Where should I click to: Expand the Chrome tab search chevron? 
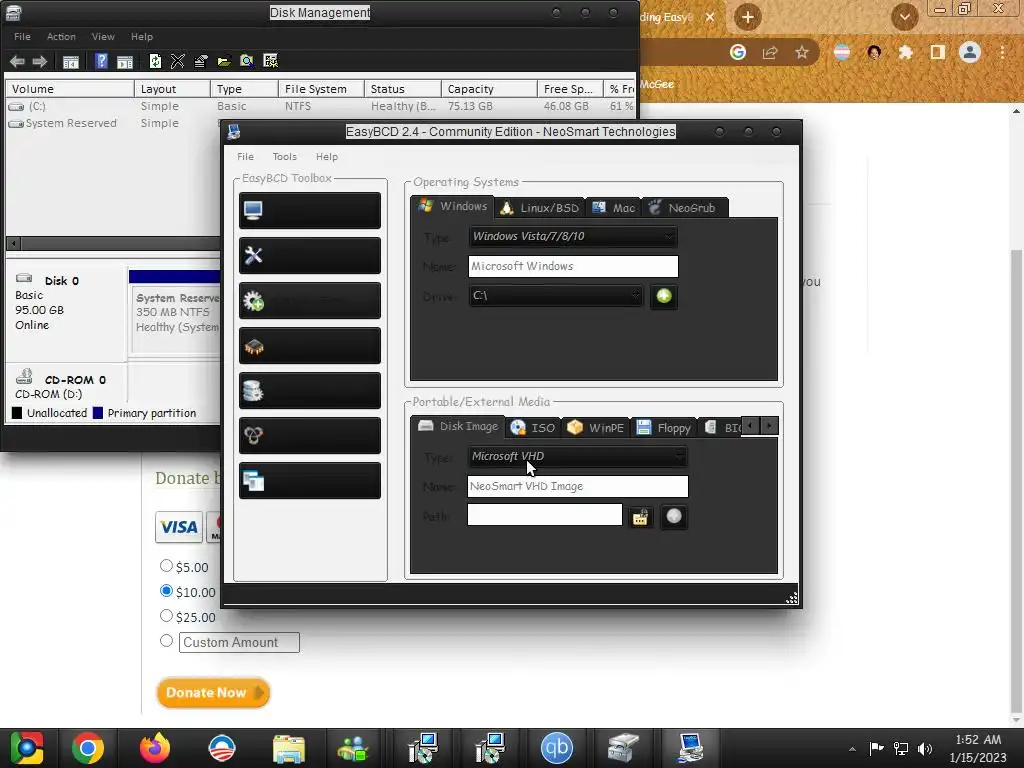[x=904, y=17]
